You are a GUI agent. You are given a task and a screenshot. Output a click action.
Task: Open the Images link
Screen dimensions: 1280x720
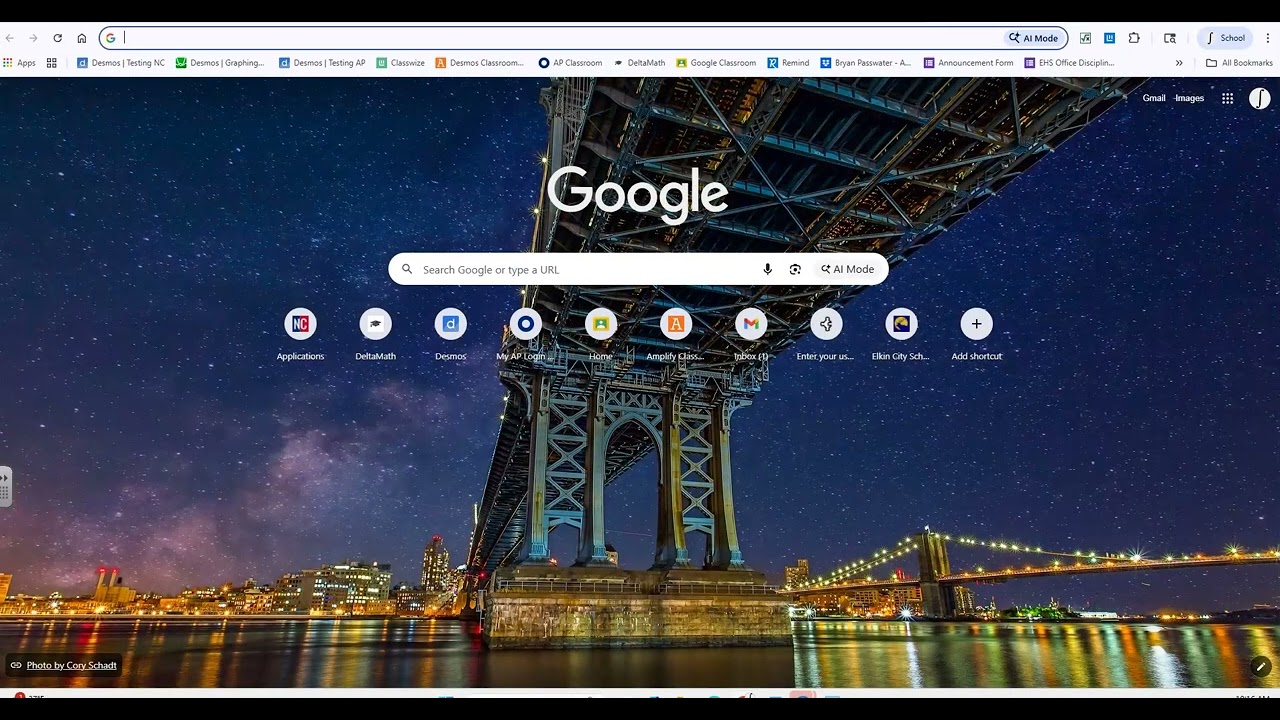[1189, 98]
